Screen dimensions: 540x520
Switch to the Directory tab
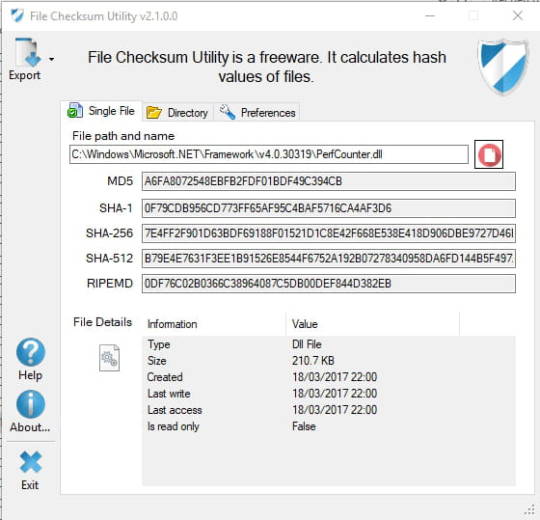[x=177, y=113]
